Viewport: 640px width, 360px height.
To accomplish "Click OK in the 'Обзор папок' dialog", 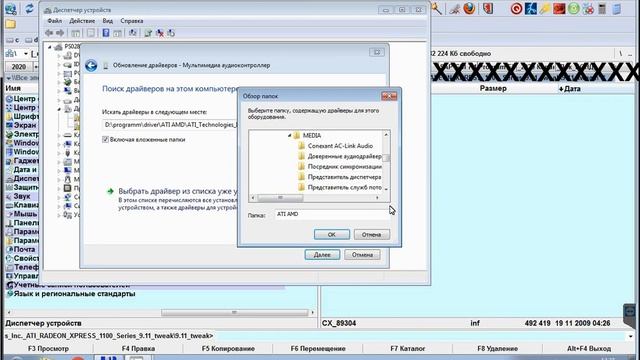I will [332, 235].
